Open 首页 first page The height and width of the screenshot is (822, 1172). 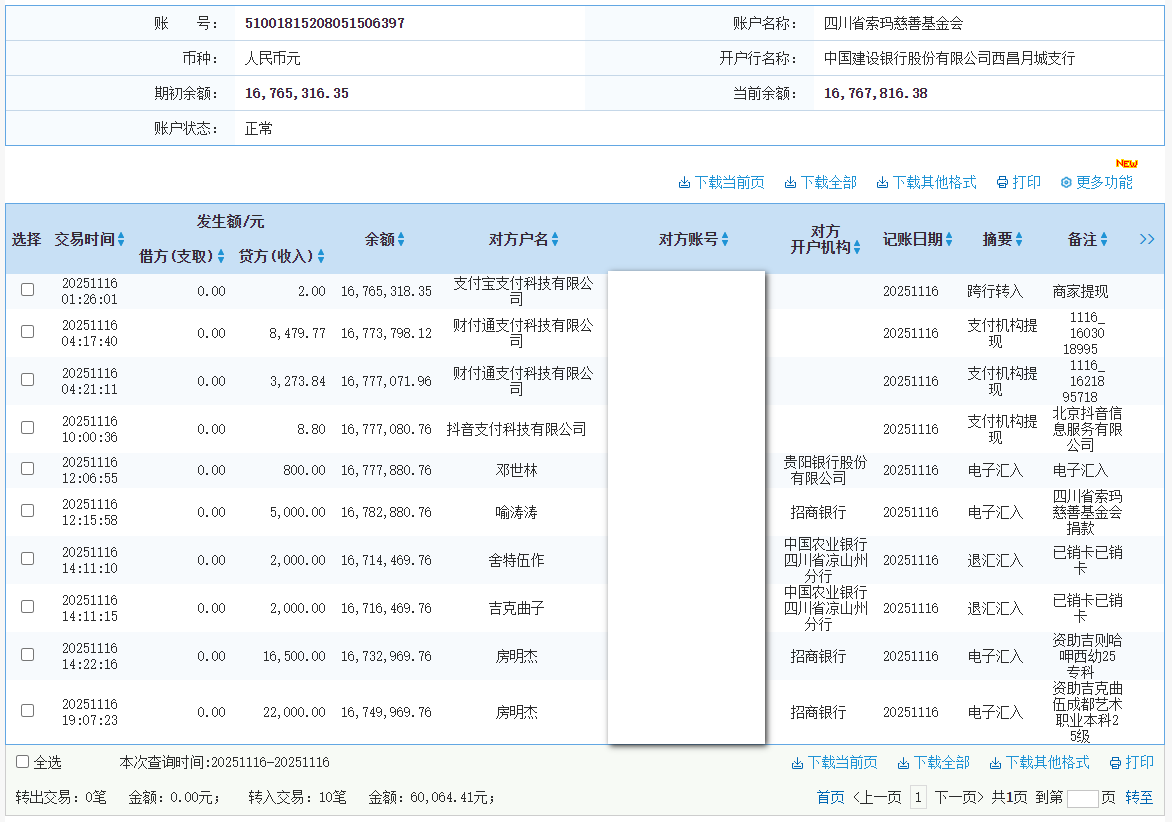pyautogui.click(x=830, y=796)
